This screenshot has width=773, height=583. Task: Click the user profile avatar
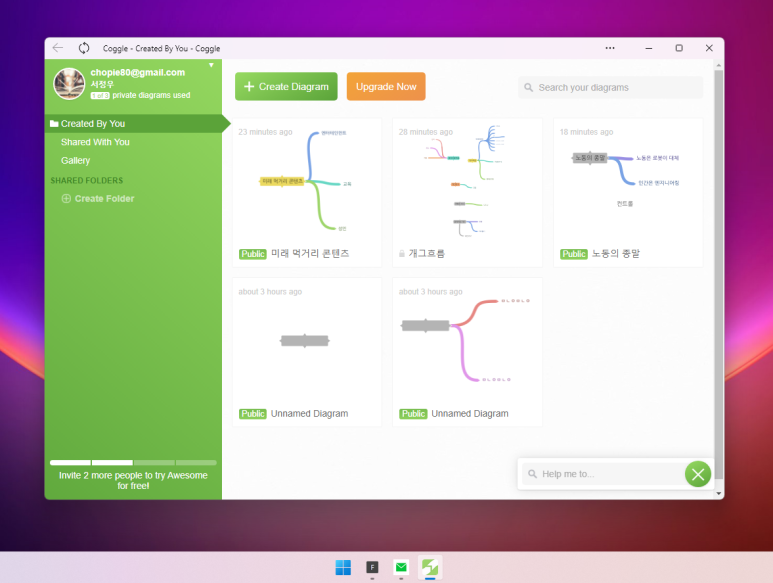[69, 83]
